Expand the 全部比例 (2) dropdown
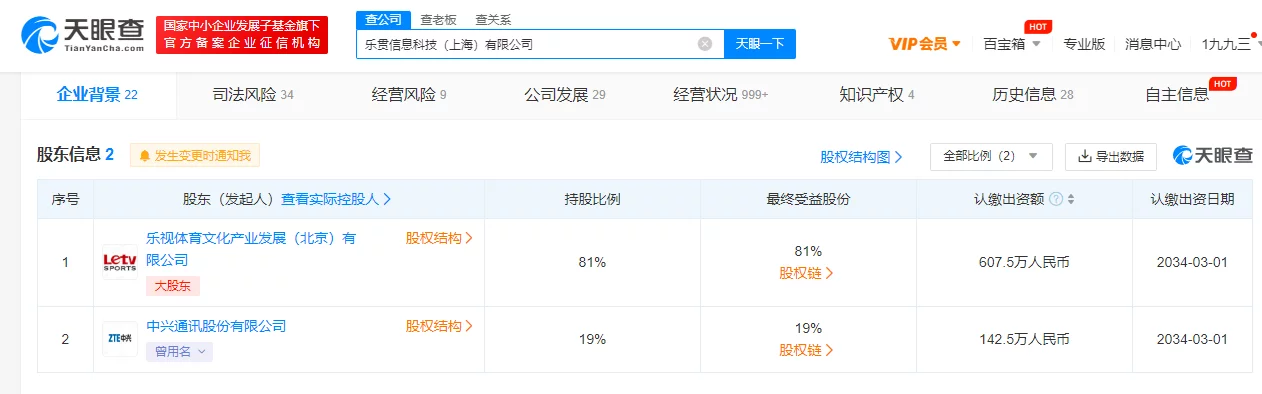This screenshot has width=1262, height=394. tap(991, 156)
